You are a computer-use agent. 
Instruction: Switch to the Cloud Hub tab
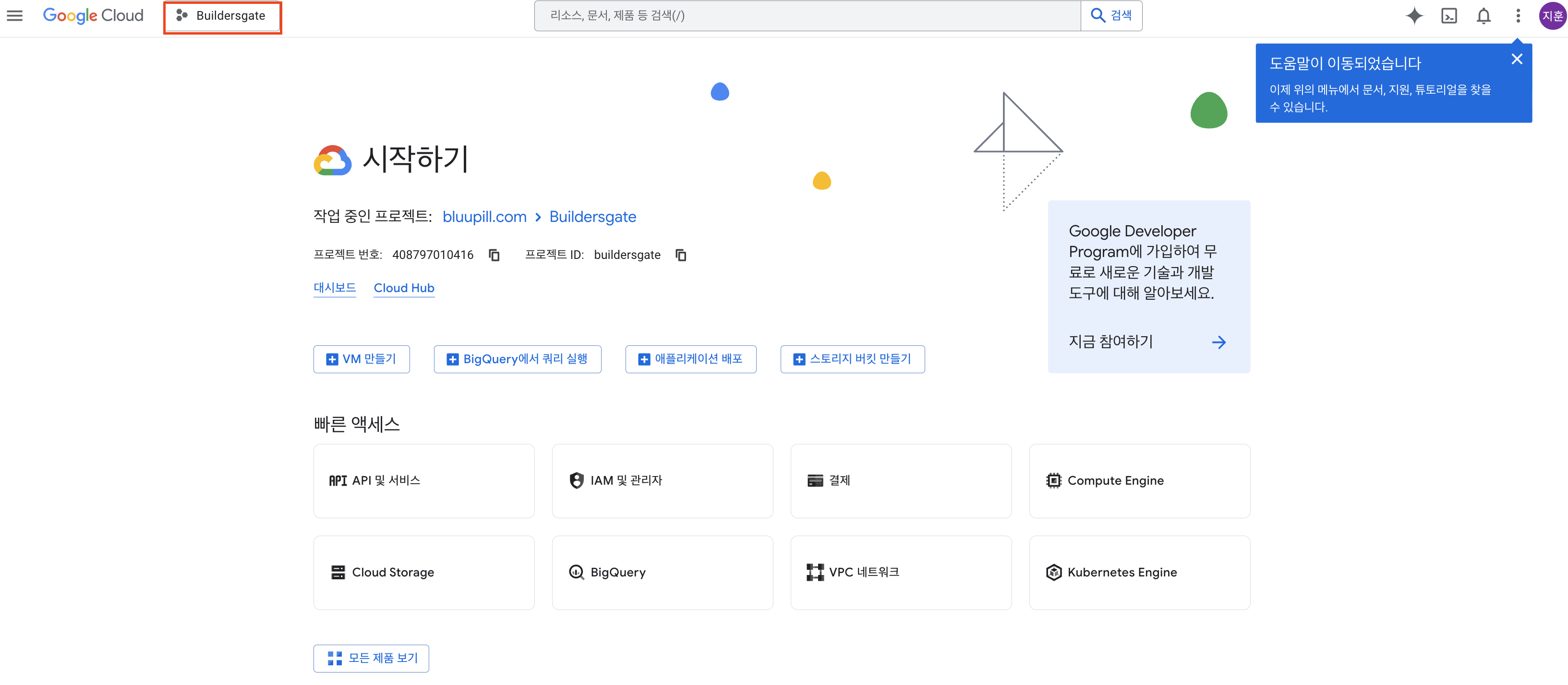click(x=404, y=288)
